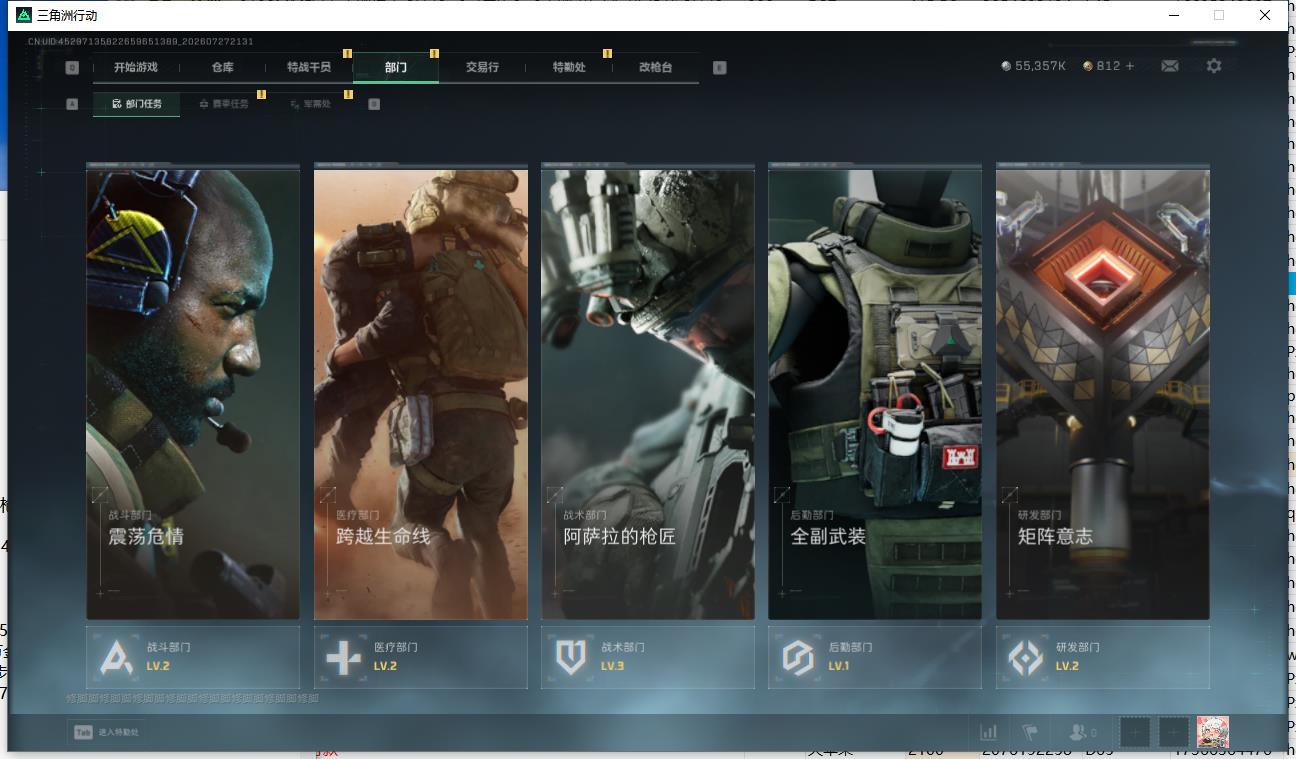
Task: Click the D key hint on sub-tabs
Action: pyautogui.click(x=374, y=103)
